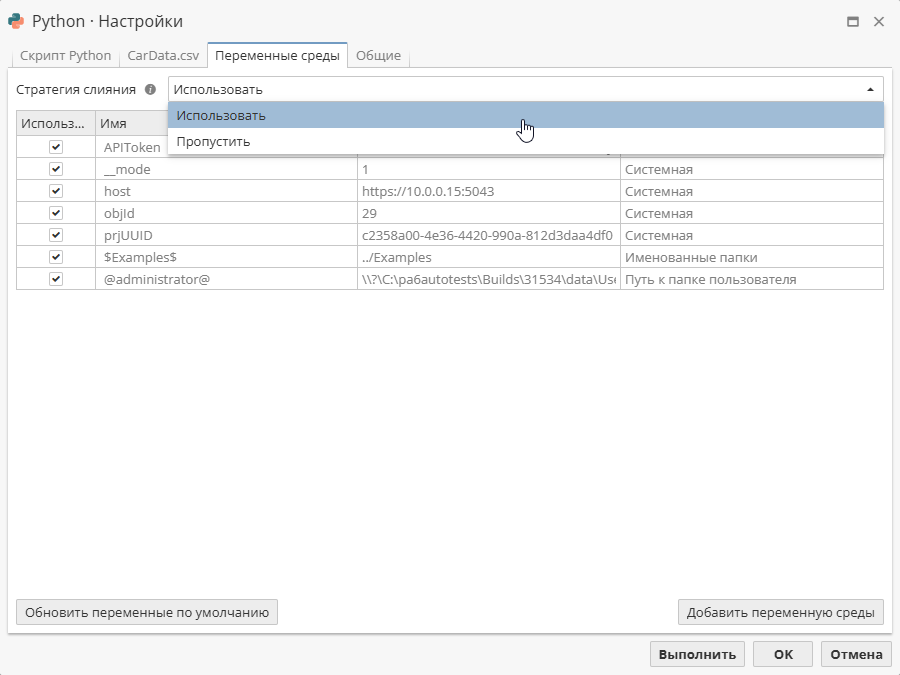Disable the prjUUID variable checkbox
The height and width of the screenshot is (675, 900).
click(55, 234)
